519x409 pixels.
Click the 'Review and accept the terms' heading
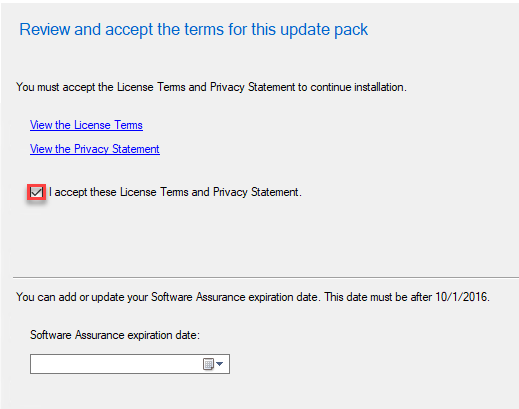(x=194, y=29)
